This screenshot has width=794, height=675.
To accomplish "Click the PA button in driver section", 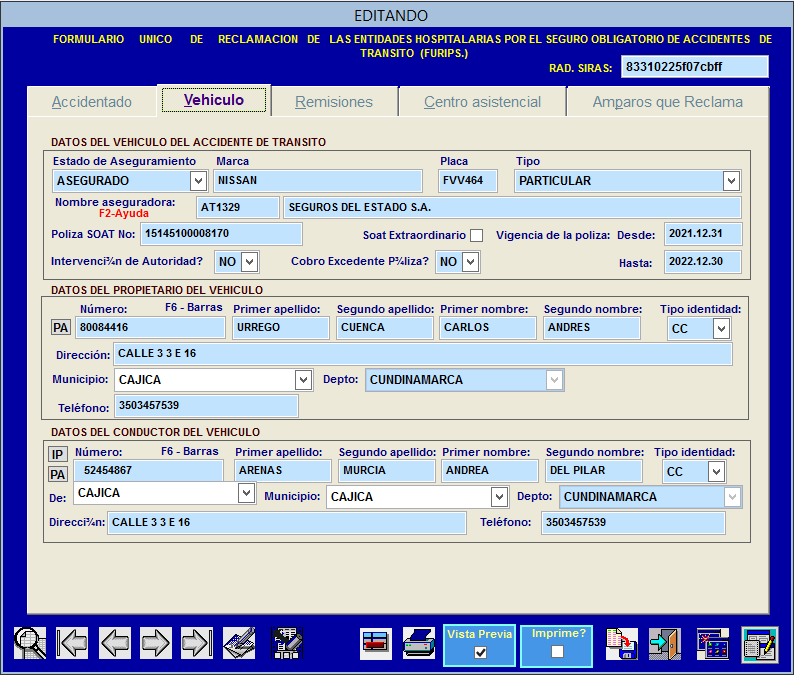I will coord(57,474).
